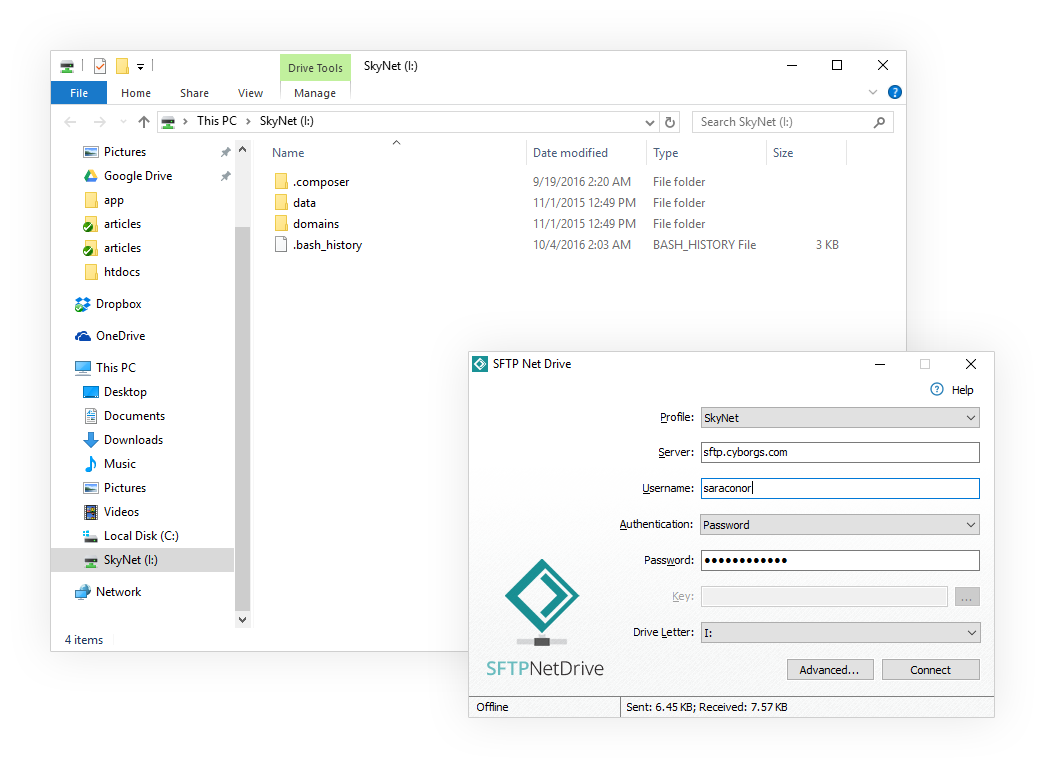Refresh the SkyNet folder view
The height and width of the screenshot is (768, 1045).
[670, 122]
